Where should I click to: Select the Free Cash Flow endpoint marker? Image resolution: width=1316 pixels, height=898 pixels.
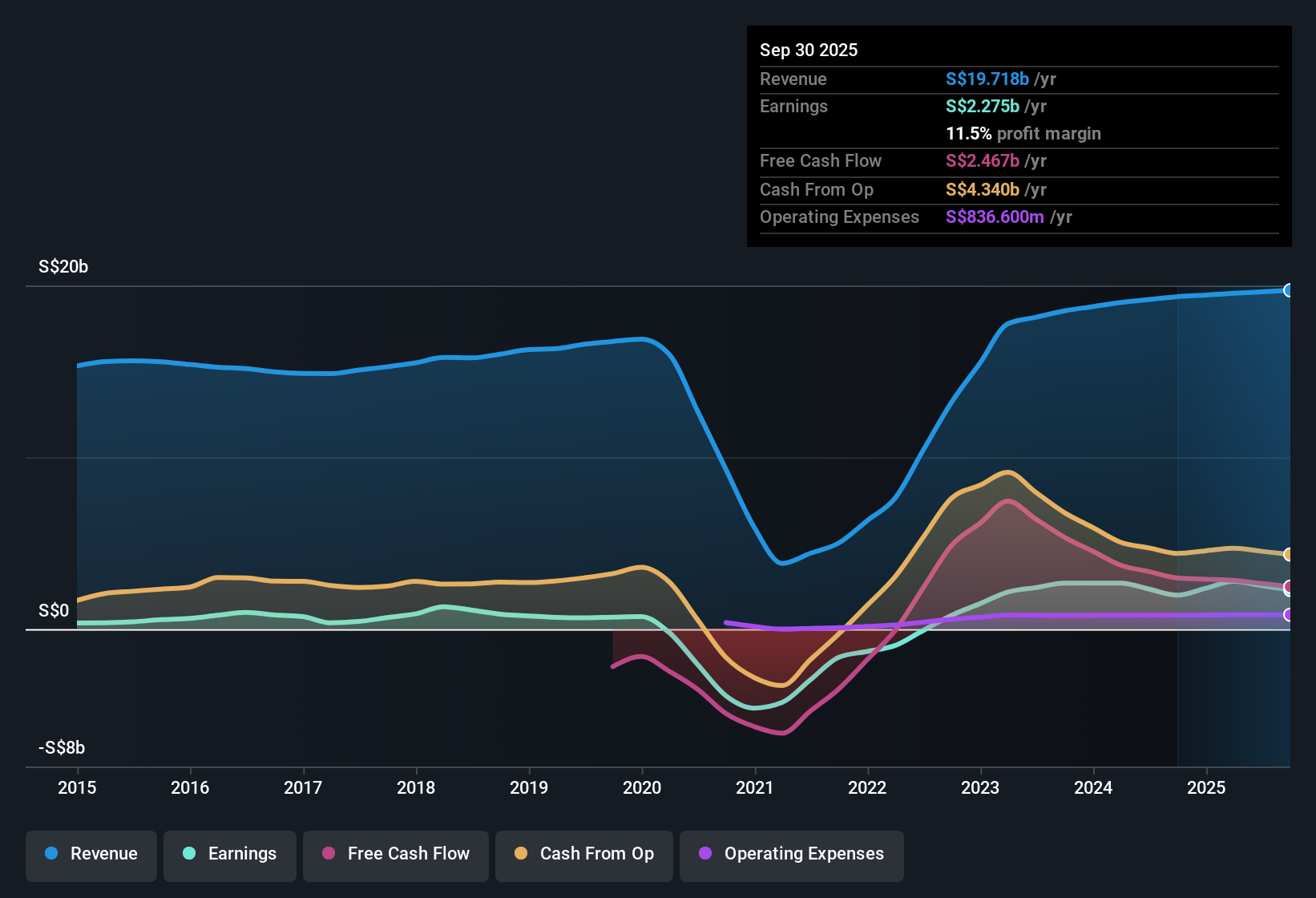[x=1288, y=588]
